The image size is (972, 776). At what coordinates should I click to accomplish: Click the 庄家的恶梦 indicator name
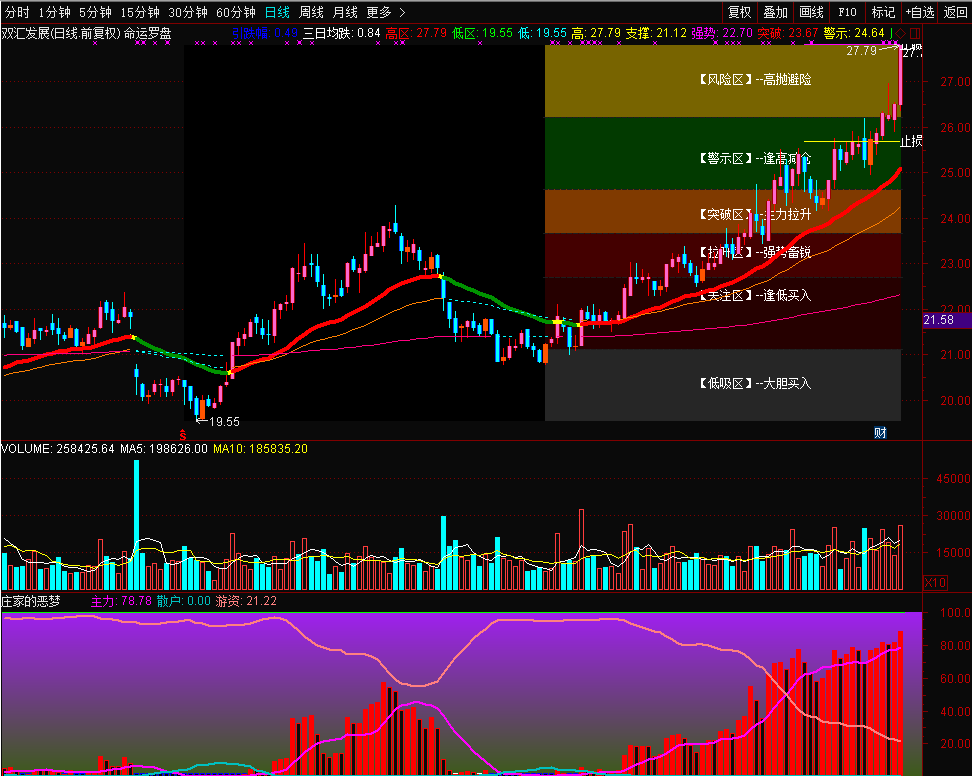31,601
